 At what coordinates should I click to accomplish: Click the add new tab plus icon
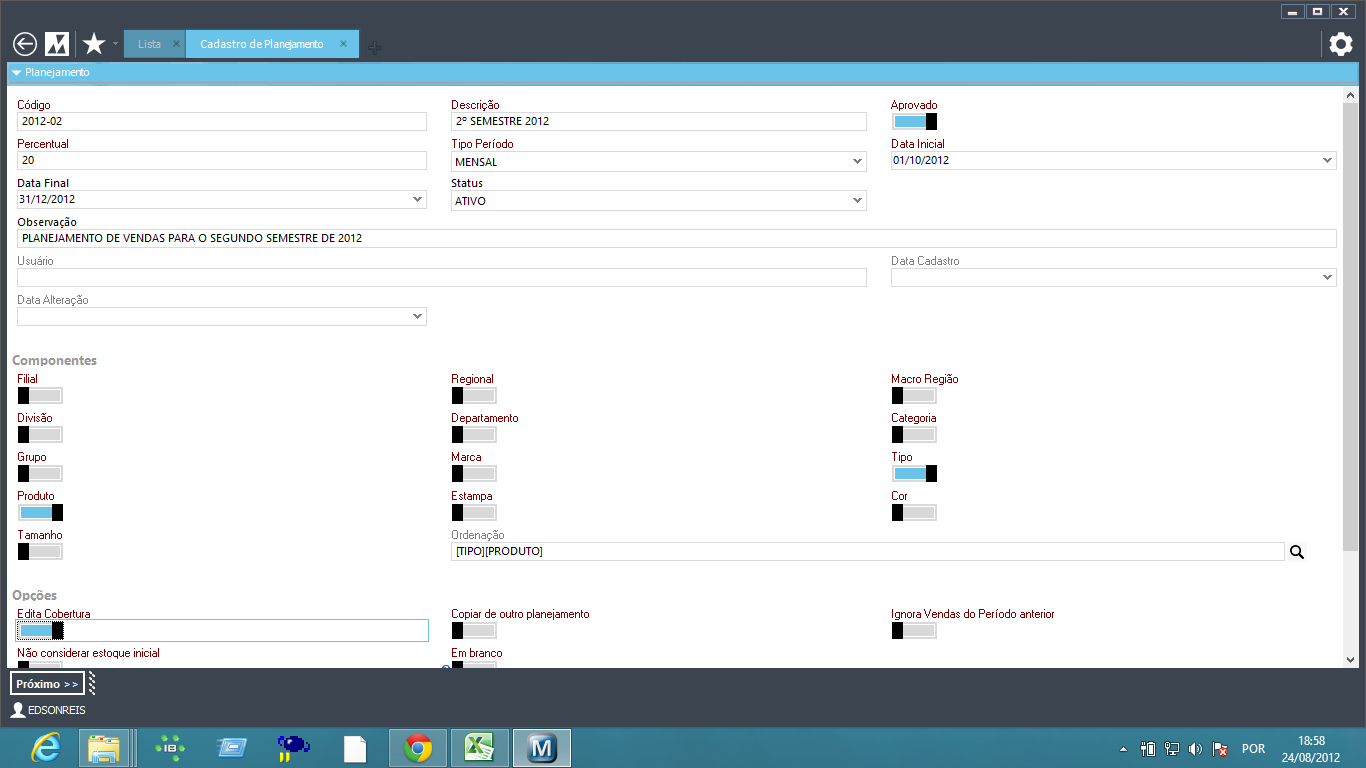[x=374, y=47]
